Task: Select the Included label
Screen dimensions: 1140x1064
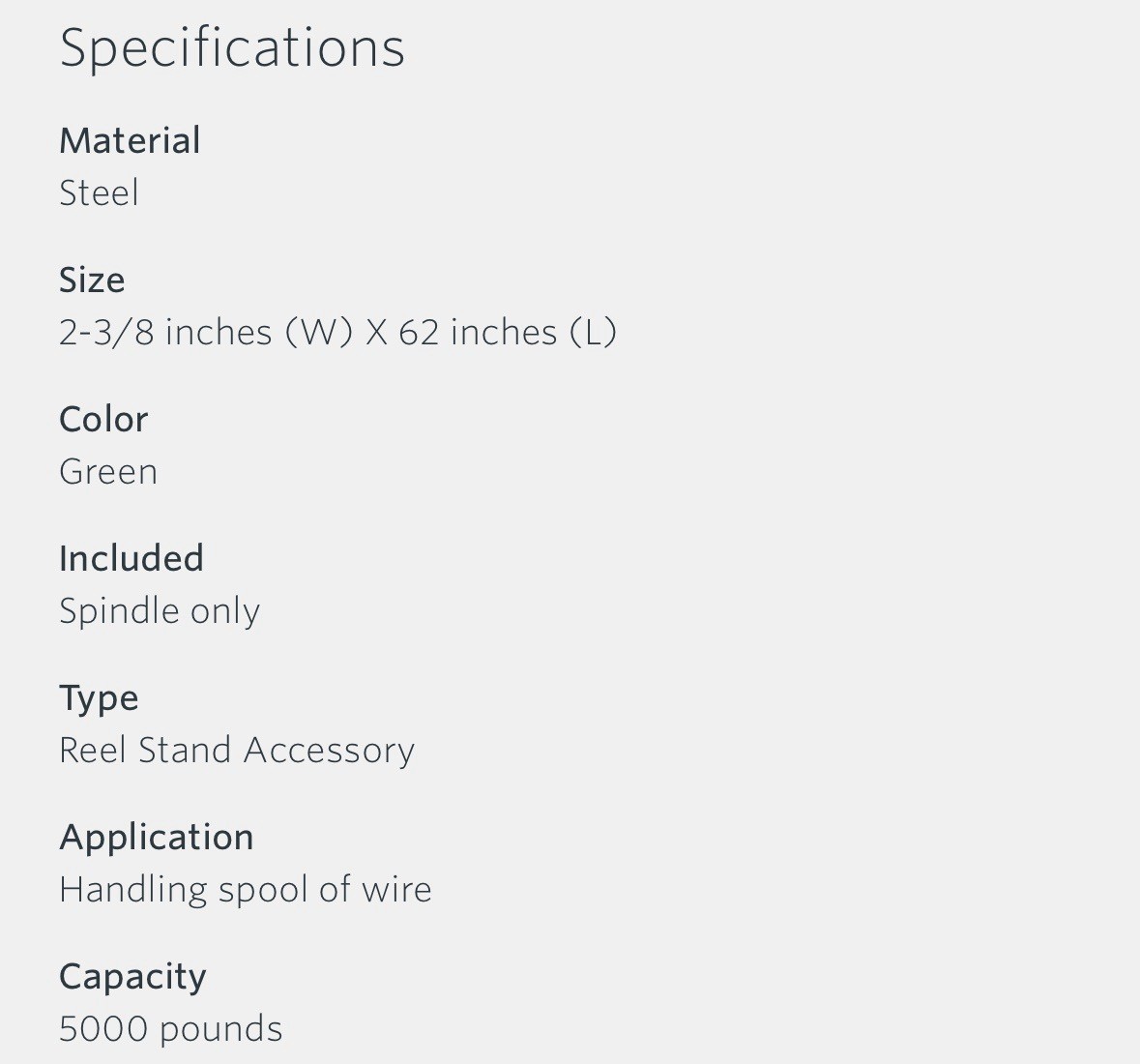Action: click(131, 558)
